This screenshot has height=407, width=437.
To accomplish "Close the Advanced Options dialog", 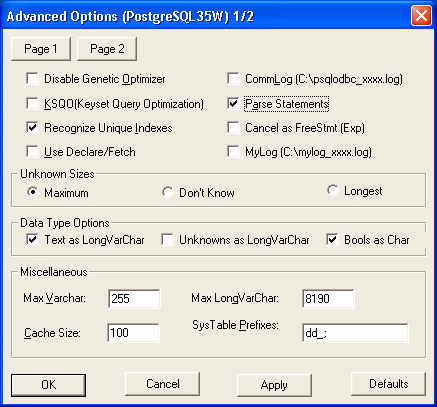I will pyautogui.click(x=421, y=16).
